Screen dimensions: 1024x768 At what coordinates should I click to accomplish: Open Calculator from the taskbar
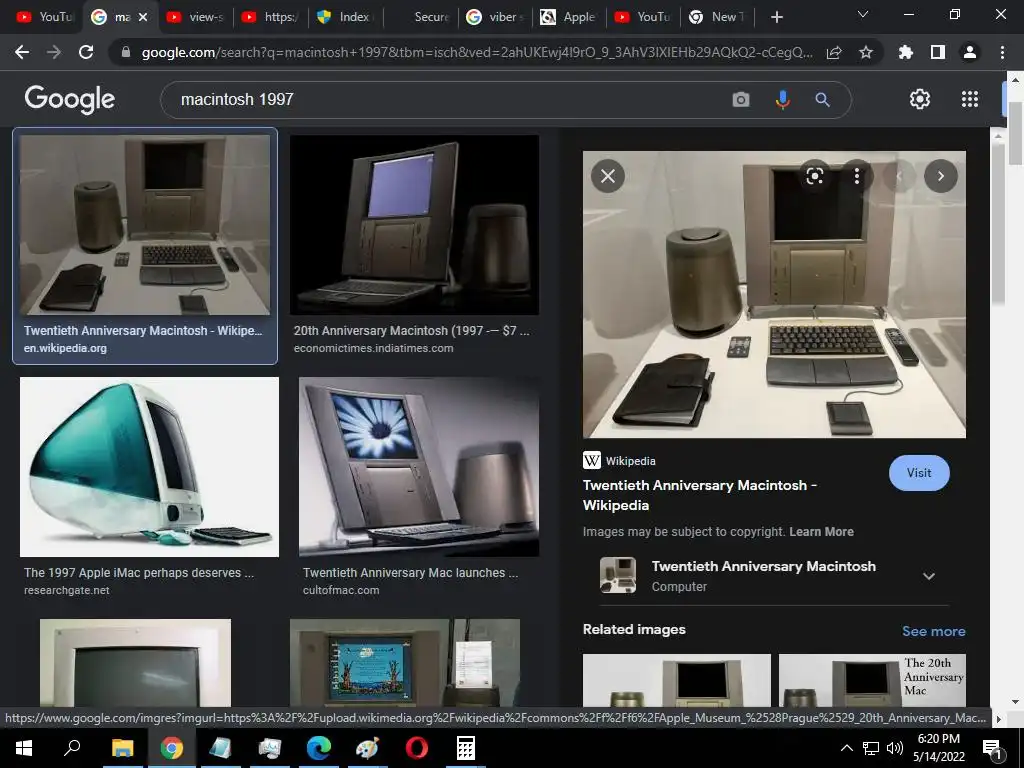click(x=466, y=748)
